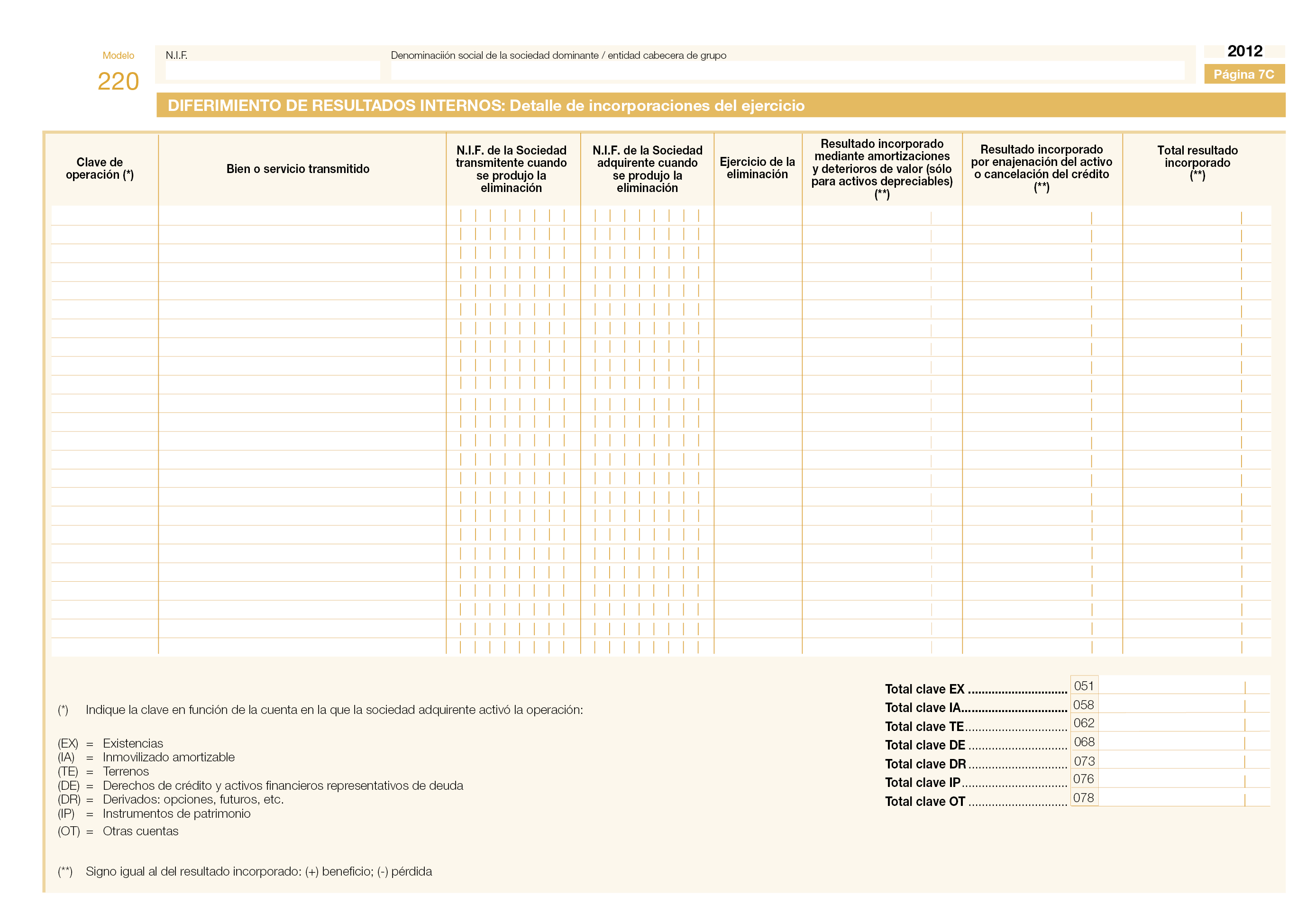Click the 'Ejercicio de la eliminación' column header

pos(757,168)
